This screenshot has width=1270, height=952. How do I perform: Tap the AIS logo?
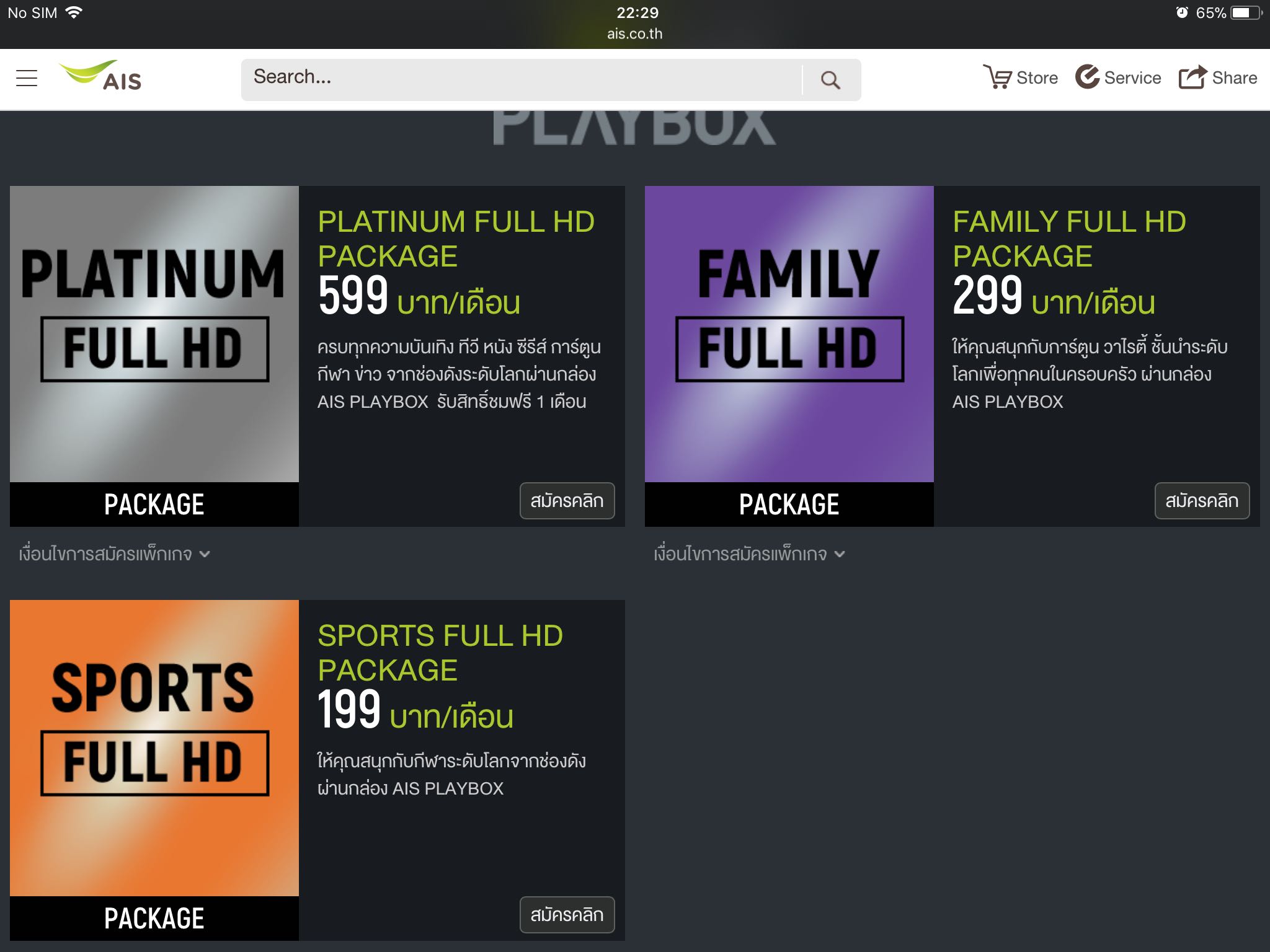(x=100, y=76)
